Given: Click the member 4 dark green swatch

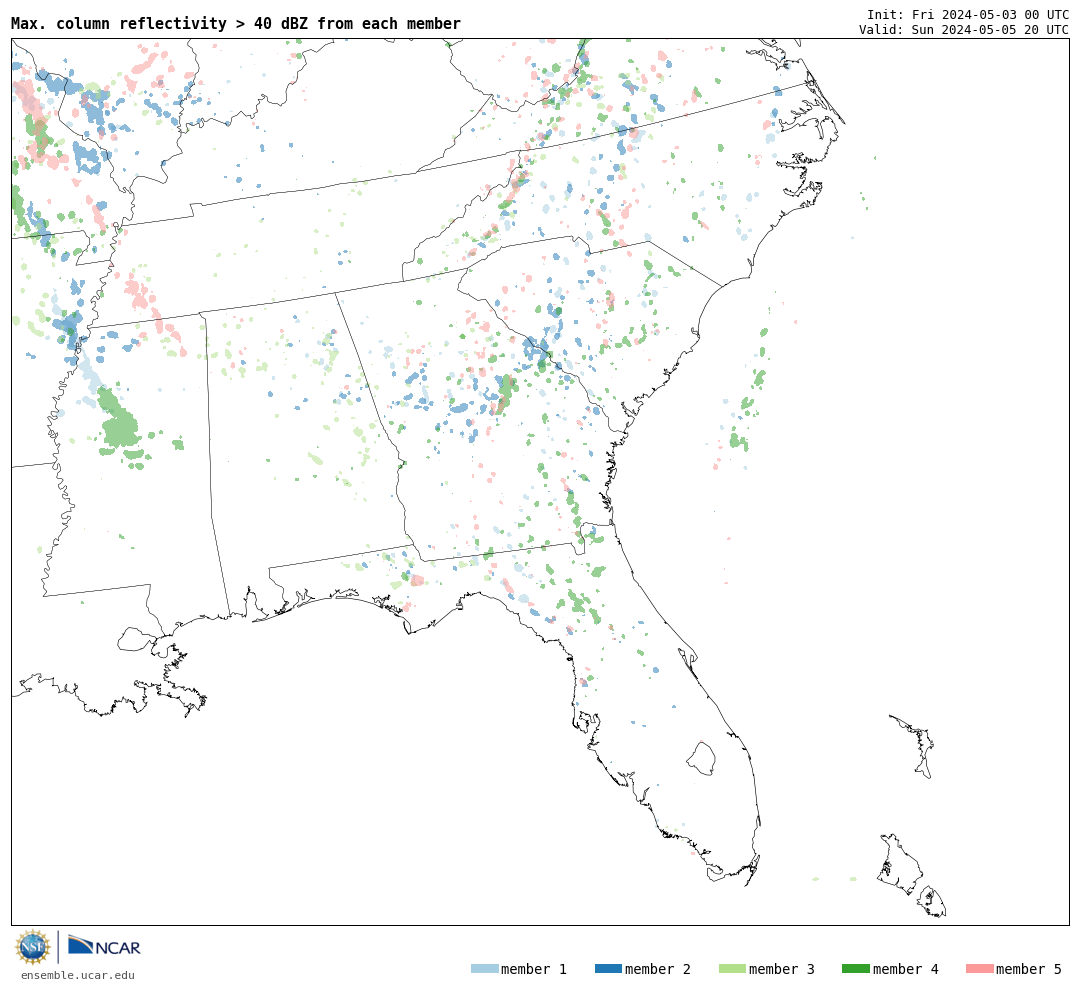Looking at the screenshot, I should pyautogui.click(x=855, y=969).
